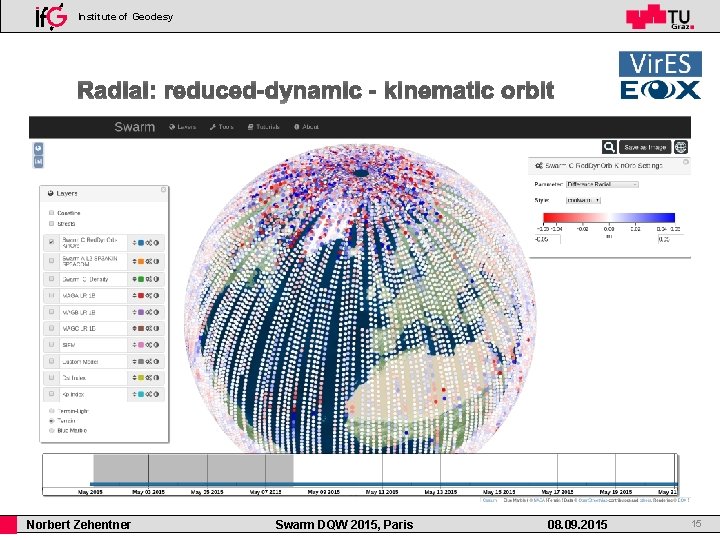Select the Terrain-Light base map radio
This screenshot has width=720, height=540.
[x=51, y=411]
